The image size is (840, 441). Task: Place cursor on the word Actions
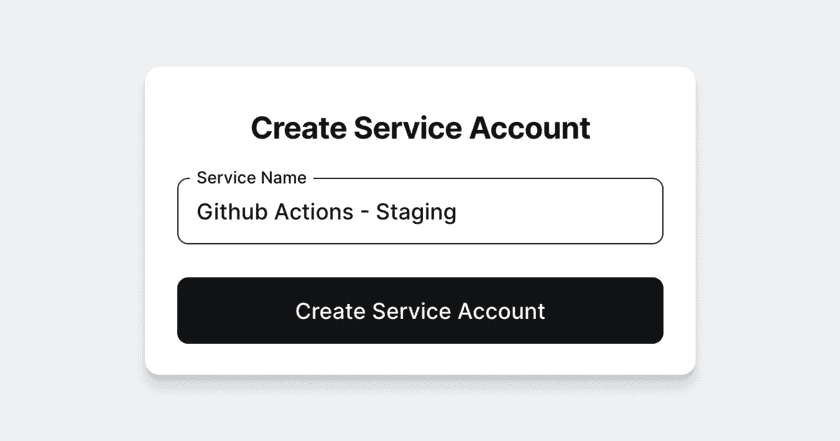coord(304,212)
